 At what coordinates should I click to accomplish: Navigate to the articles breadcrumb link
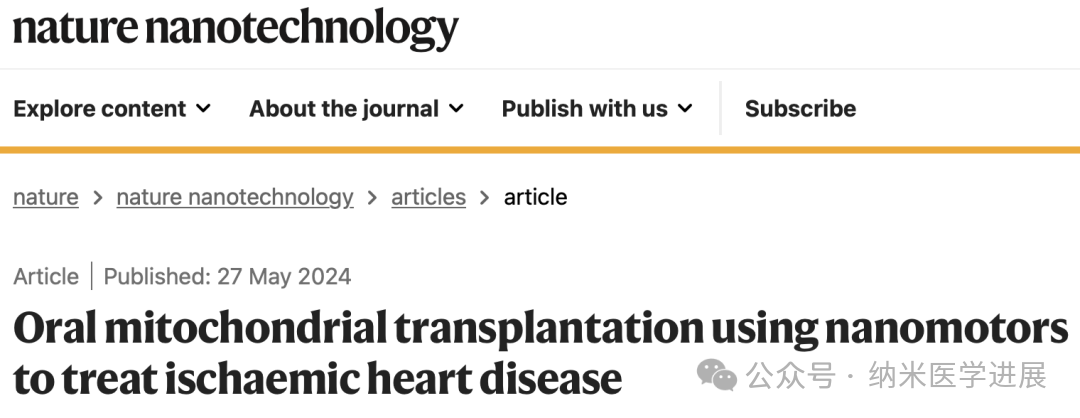(428, 197)
